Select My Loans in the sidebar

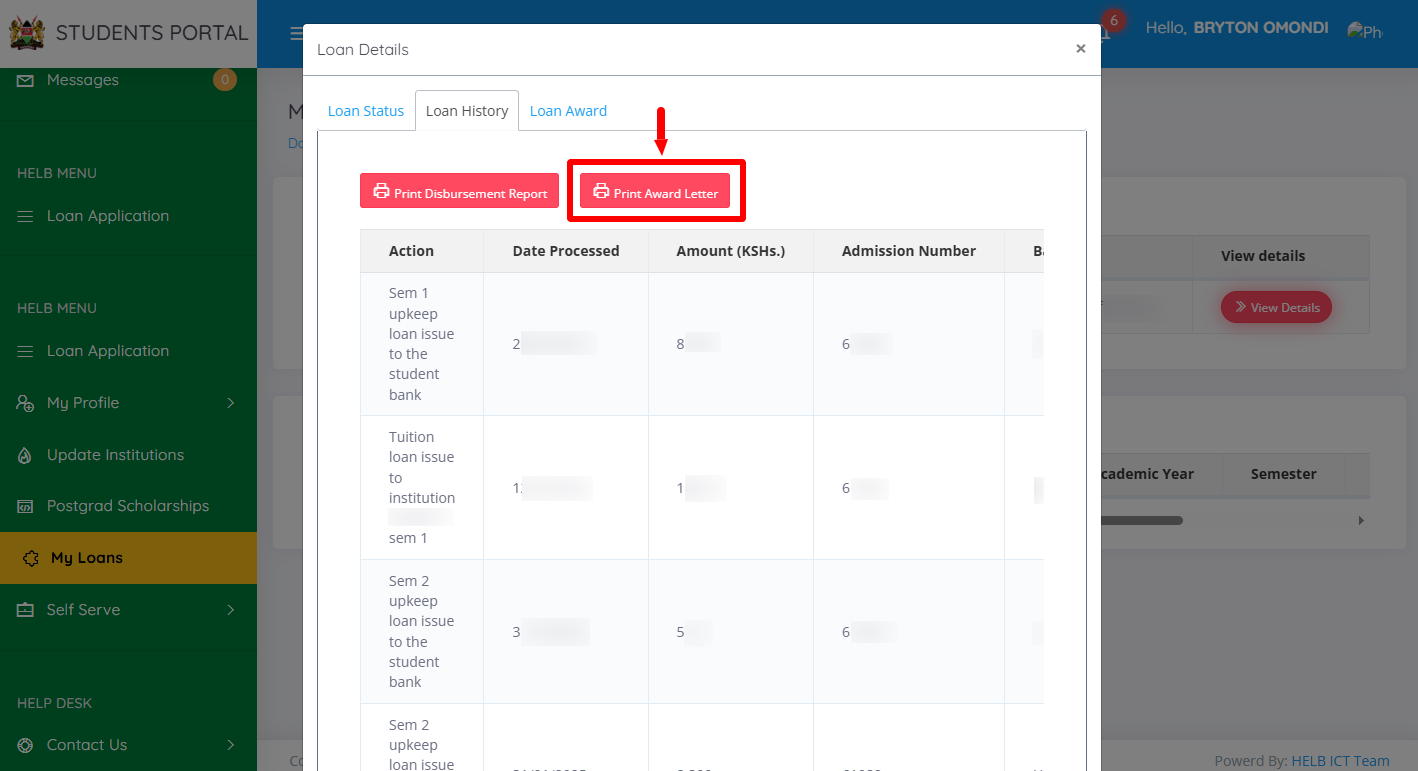click(128, 558)
